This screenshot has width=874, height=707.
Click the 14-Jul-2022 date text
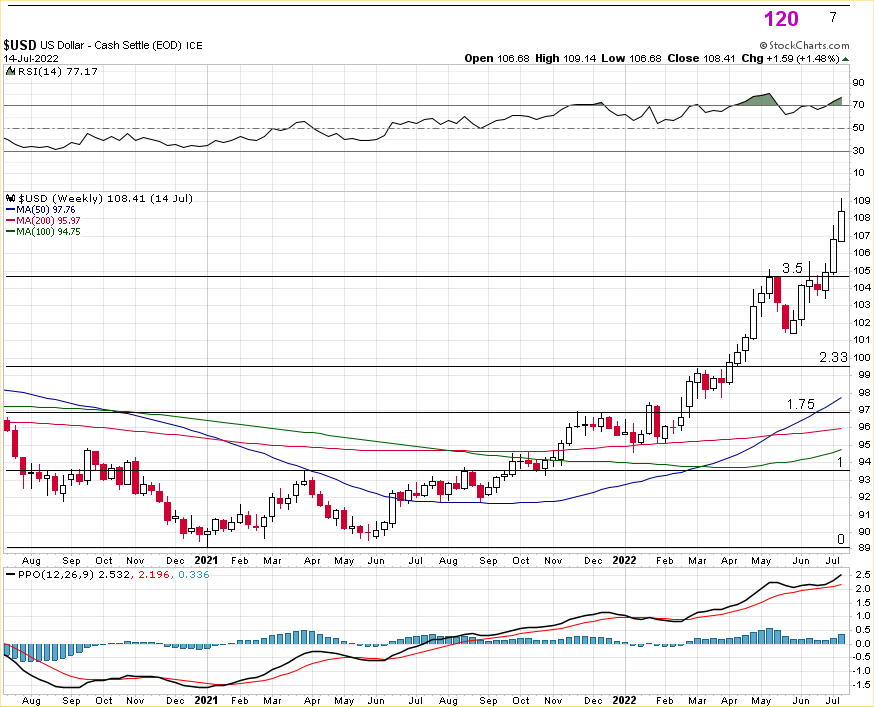(31, 59)
